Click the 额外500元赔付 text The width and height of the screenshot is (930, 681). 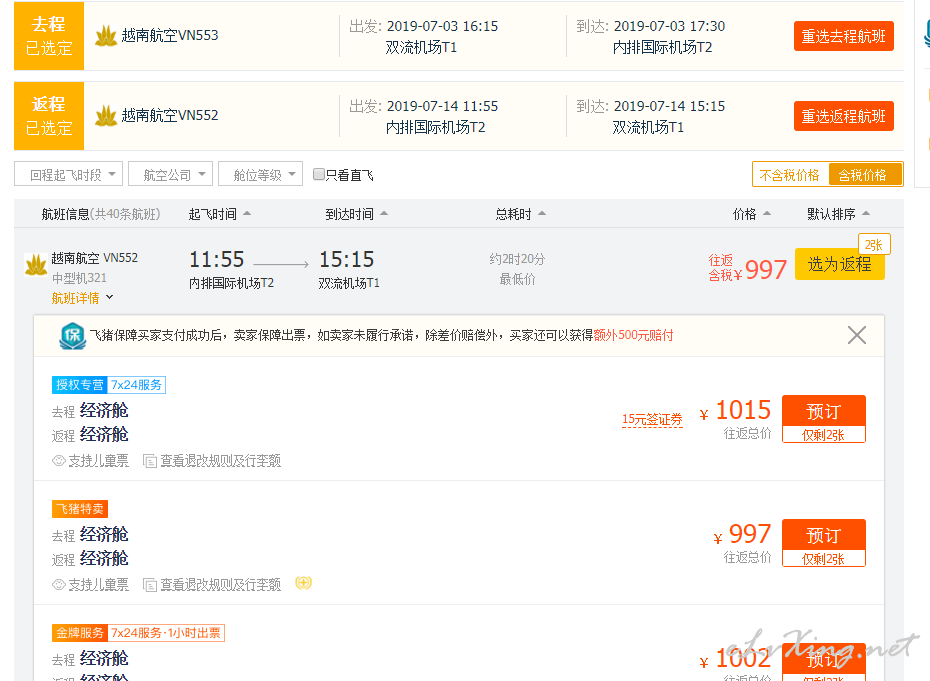tap(633, 335)
